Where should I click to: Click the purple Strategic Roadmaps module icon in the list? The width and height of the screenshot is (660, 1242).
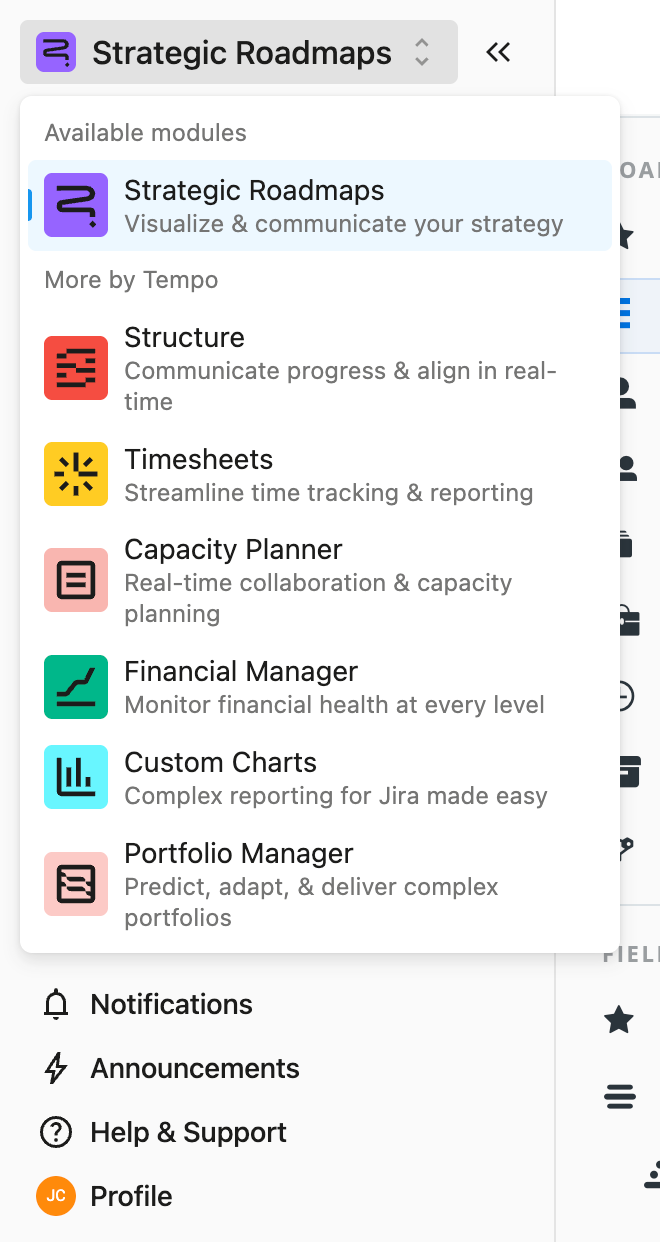coord(76,205)
